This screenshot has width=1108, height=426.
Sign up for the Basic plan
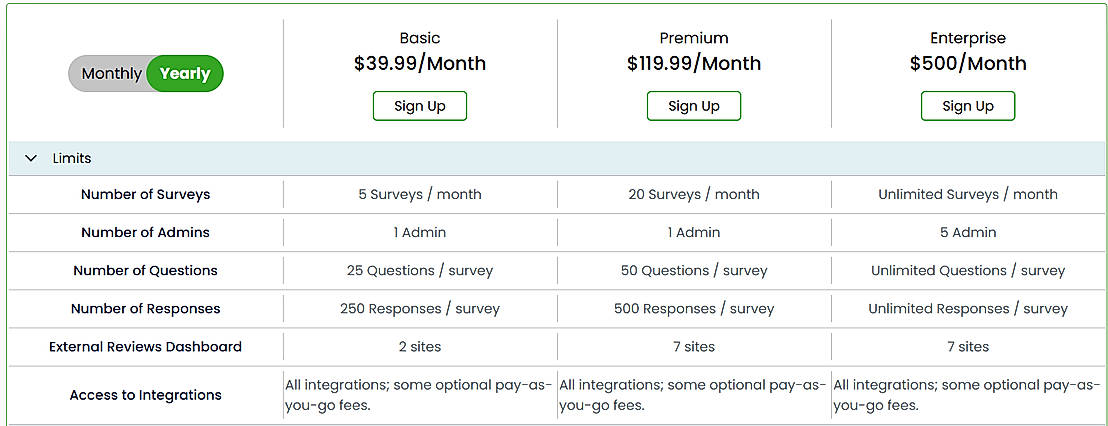click(420, 106)
